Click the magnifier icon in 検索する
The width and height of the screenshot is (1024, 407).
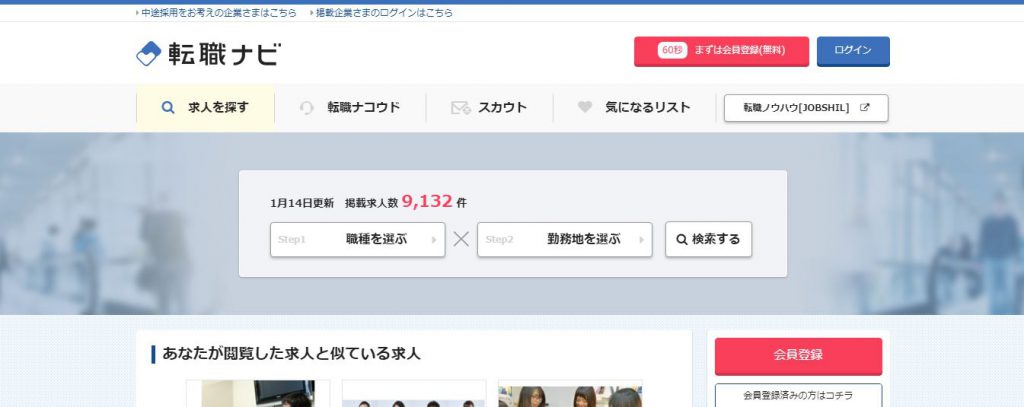click(x=682, y=240)
